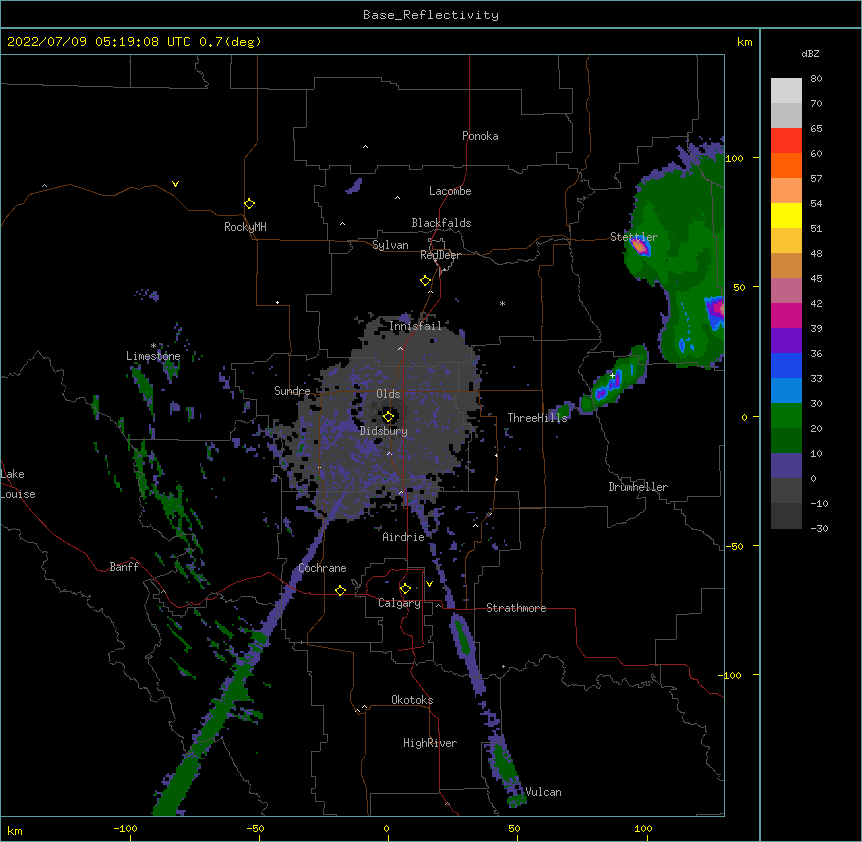Click the white asterisk east of Innisfail
862x842 pixels.
[502, 303]
